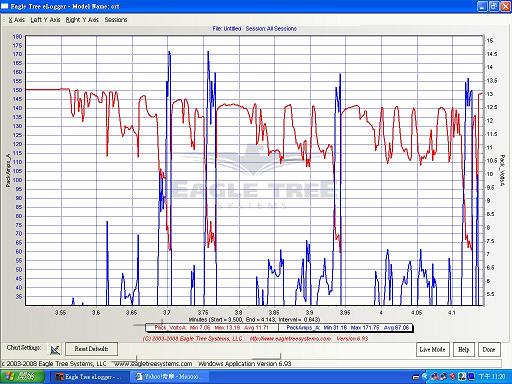
Task: Open the Chart Settings graph icon
Action: tap(55, 349)
